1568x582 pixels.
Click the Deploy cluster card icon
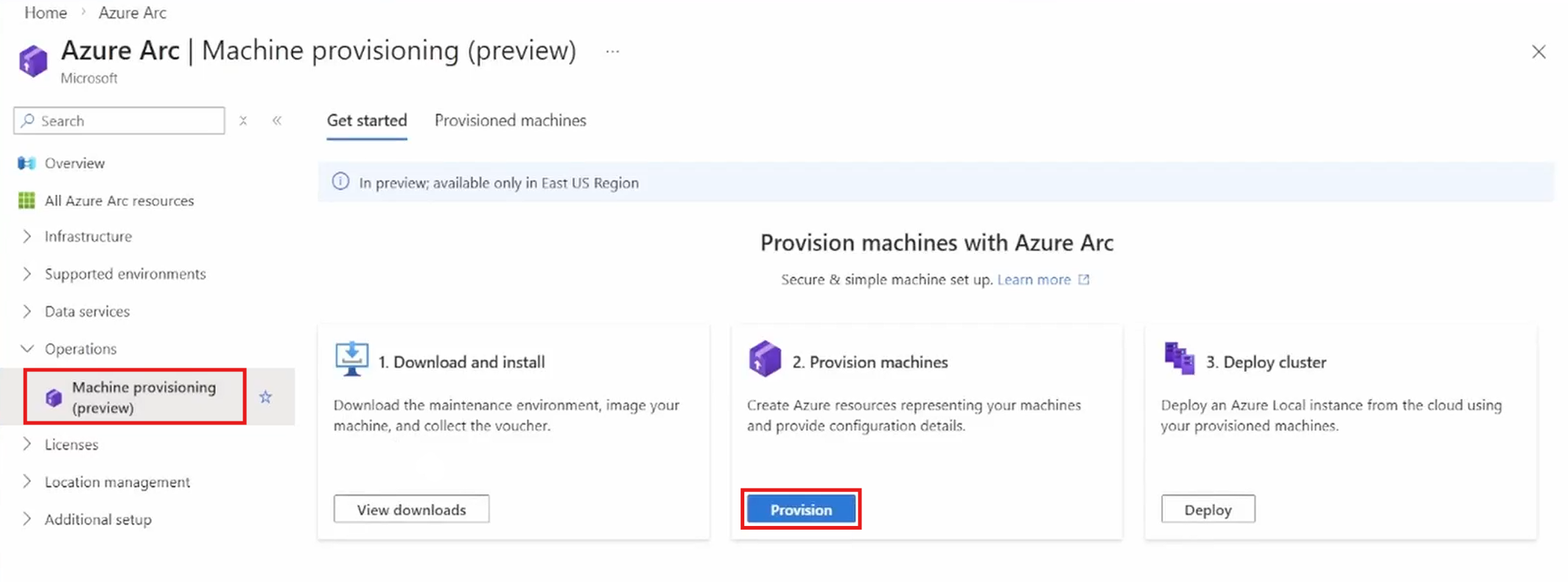click(1179, 359)
